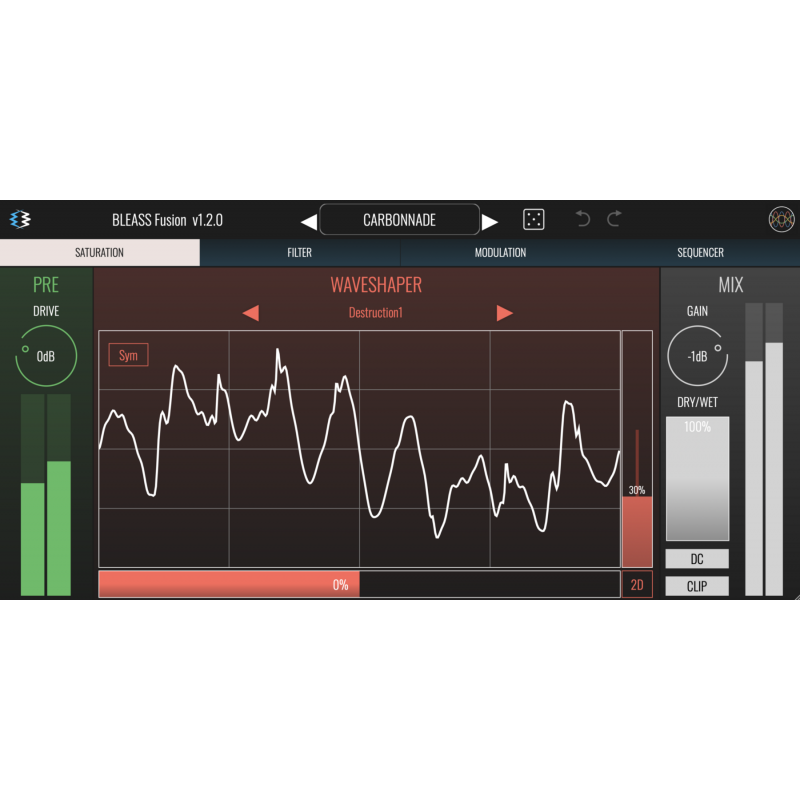Open the waveform circle icon at top right

coord(781,219)
